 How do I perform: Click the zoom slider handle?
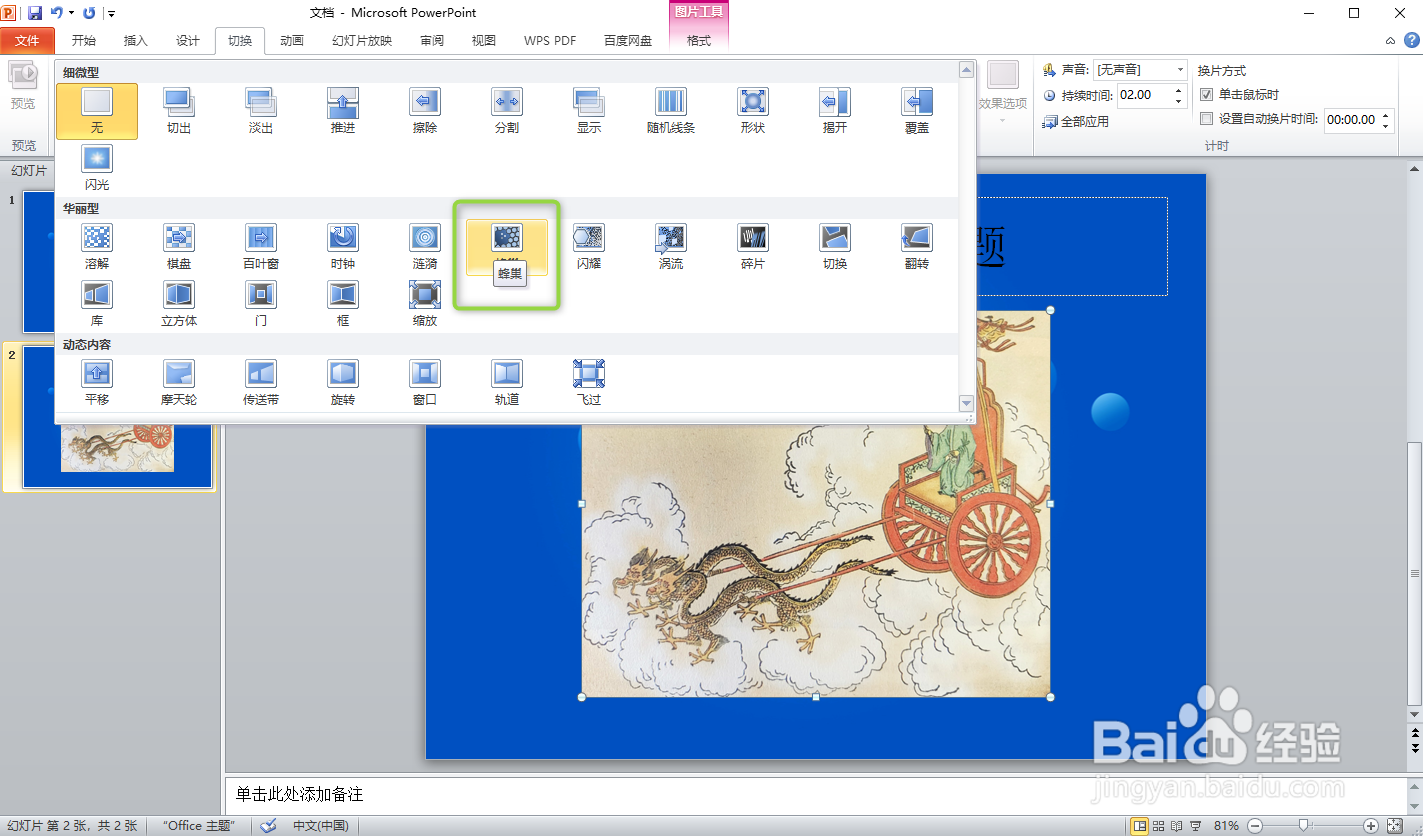1303,825
